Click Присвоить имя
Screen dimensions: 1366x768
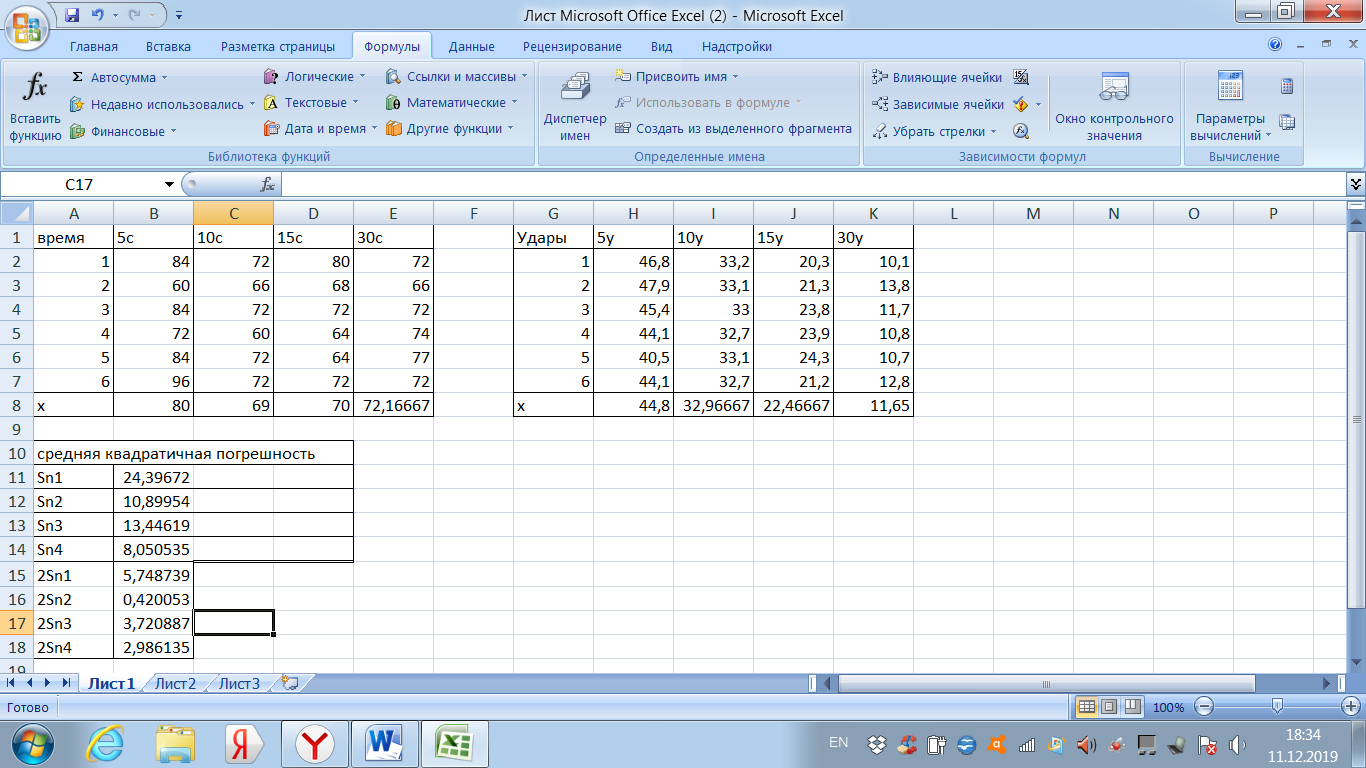[x=676, y=76]
